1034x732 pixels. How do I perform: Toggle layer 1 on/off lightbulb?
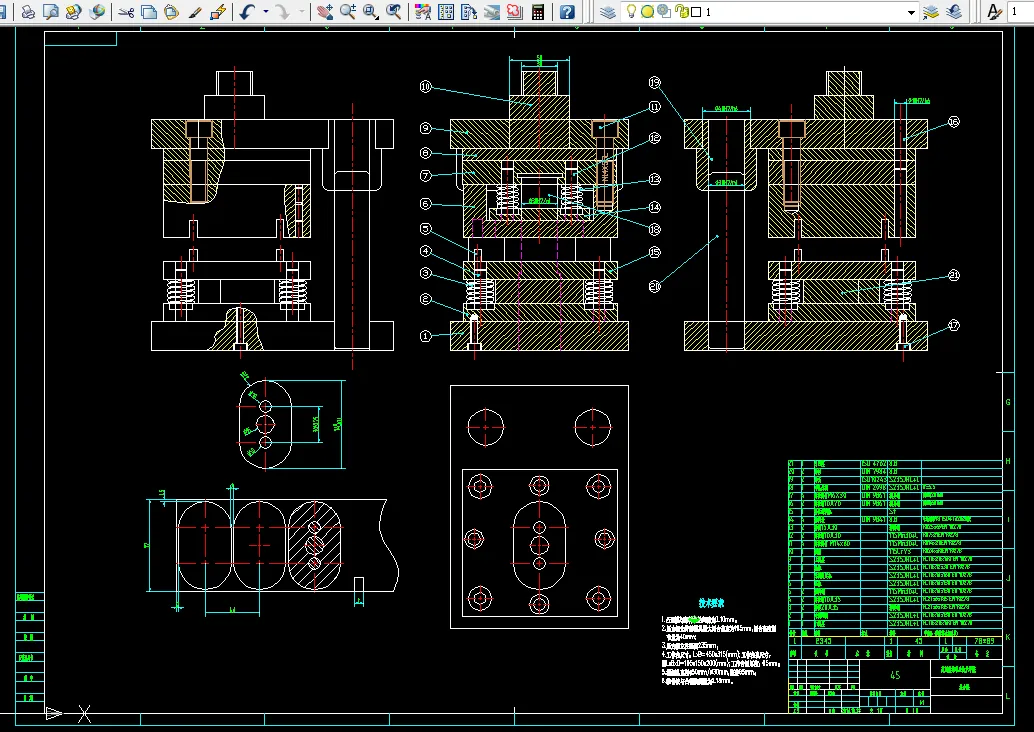(632, 12)
